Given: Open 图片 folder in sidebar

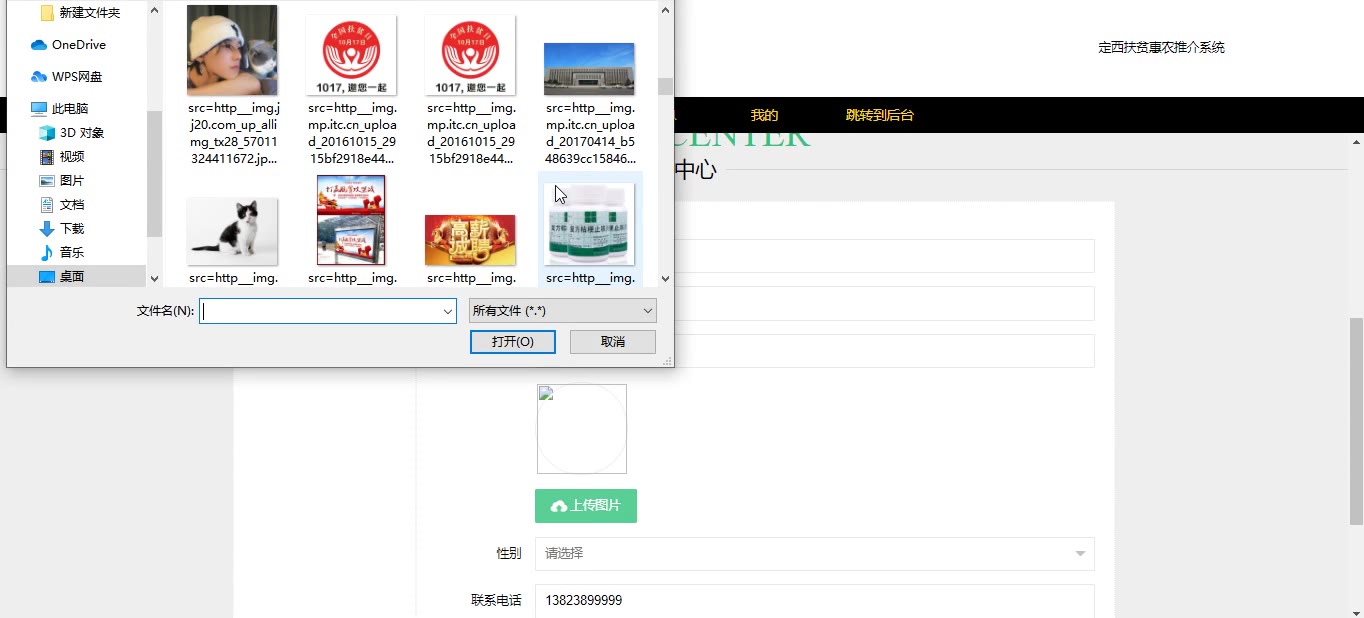Looking at the screenshot, I should pos(72,181).
